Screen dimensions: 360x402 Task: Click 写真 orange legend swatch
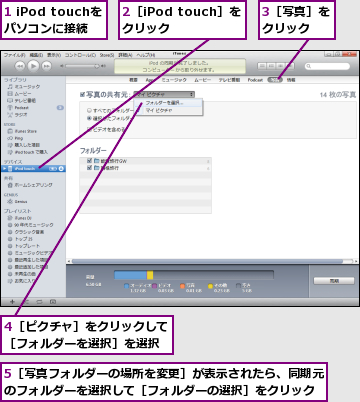coord(182,286)
